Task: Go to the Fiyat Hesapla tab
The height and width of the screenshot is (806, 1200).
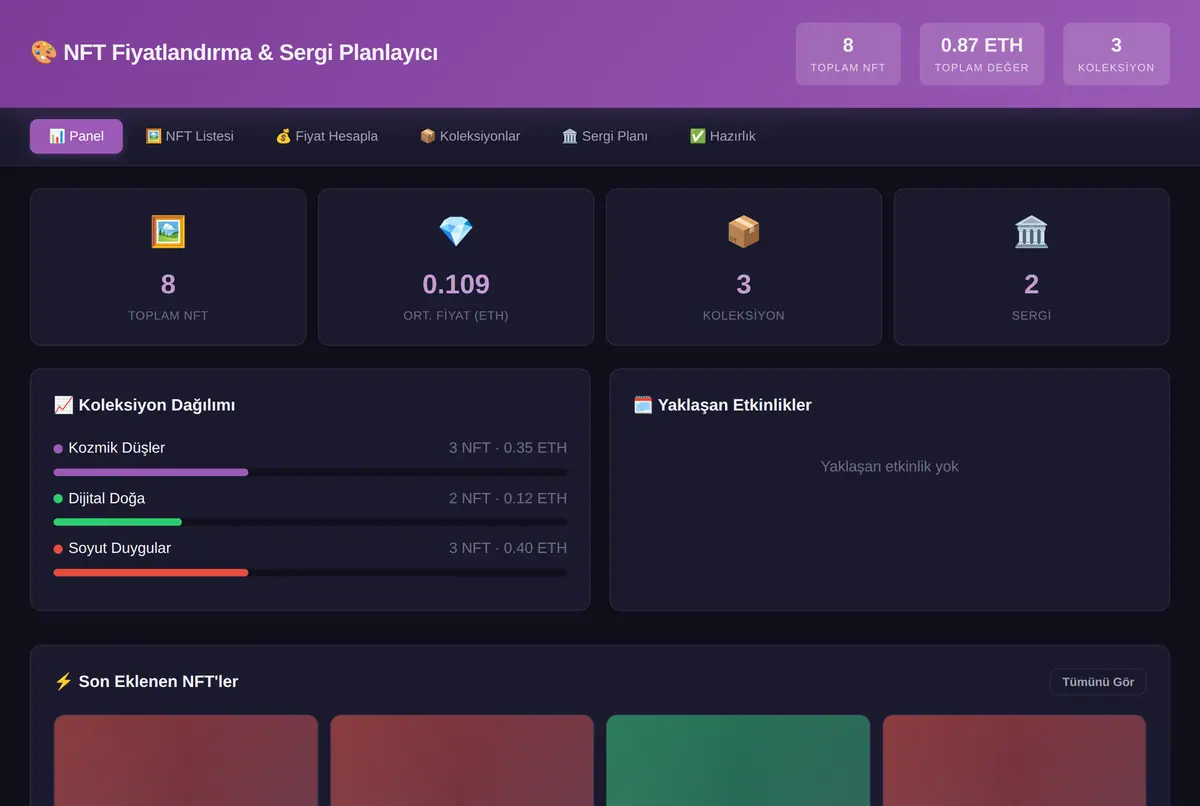Action: [x=327, y=136]
